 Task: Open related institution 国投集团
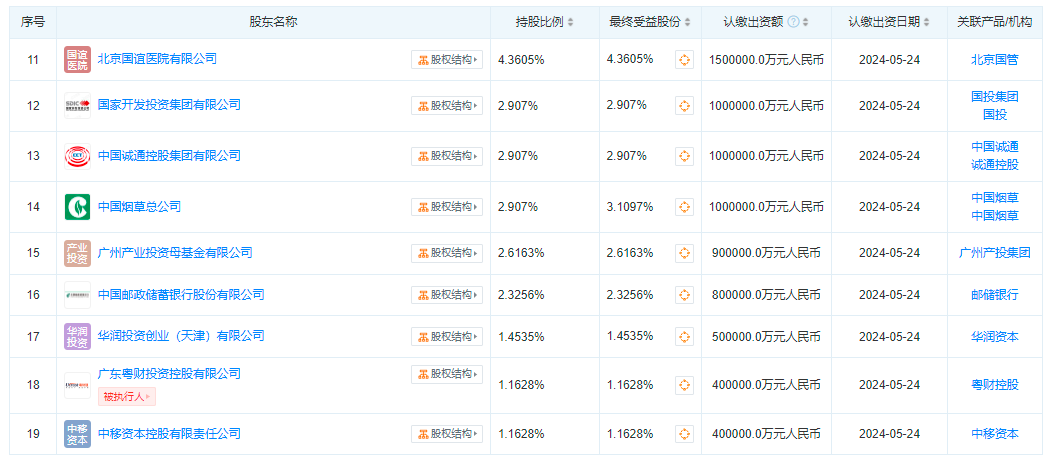pyautogui.click(x=994, y=96)
